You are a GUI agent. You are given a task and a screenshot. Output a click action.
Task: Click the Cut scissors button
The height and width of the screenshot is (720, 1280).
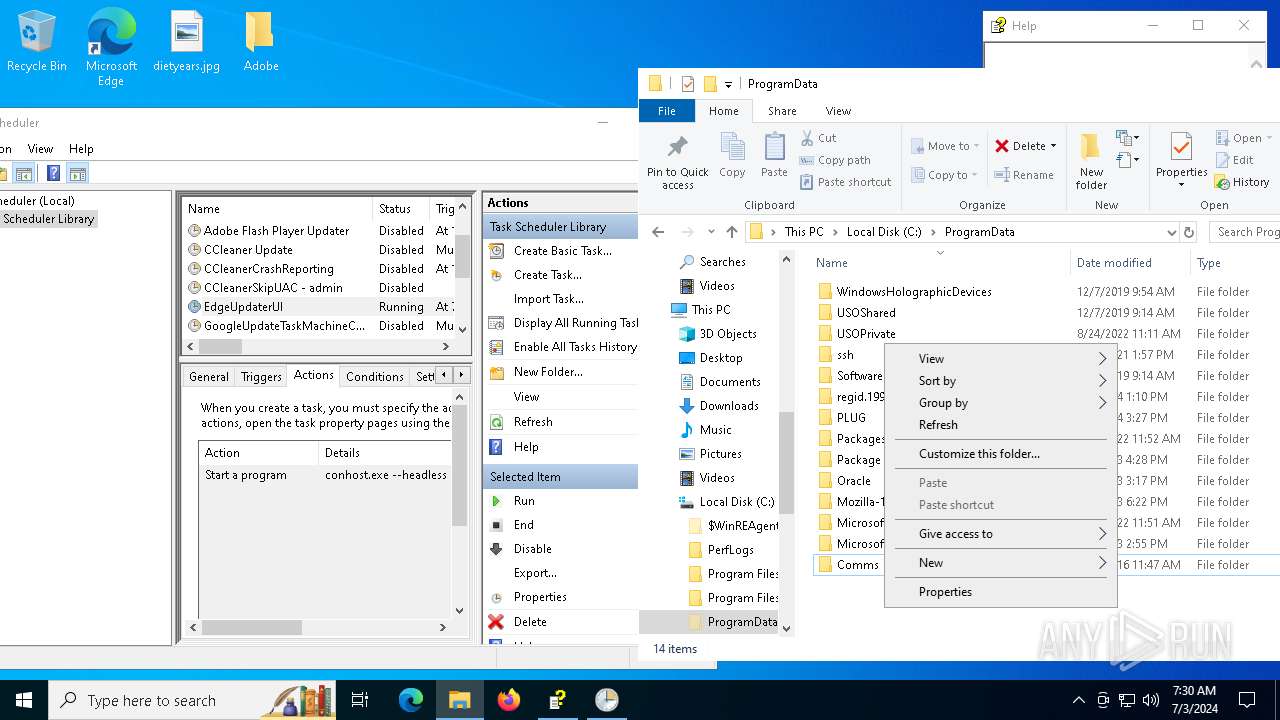click(x=818, y=138)
